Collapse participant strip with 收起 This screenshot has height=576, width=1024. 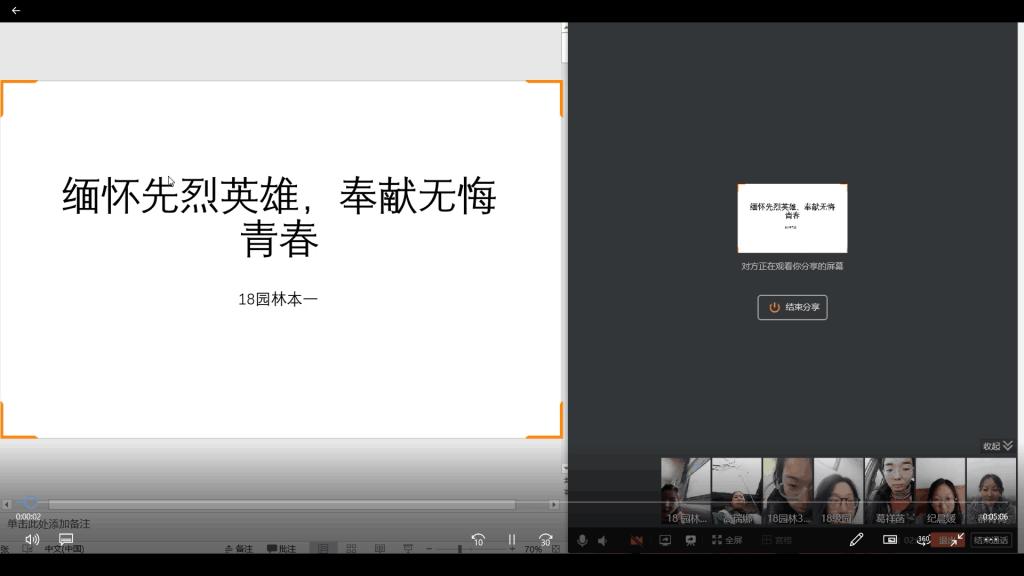point(997,446)
